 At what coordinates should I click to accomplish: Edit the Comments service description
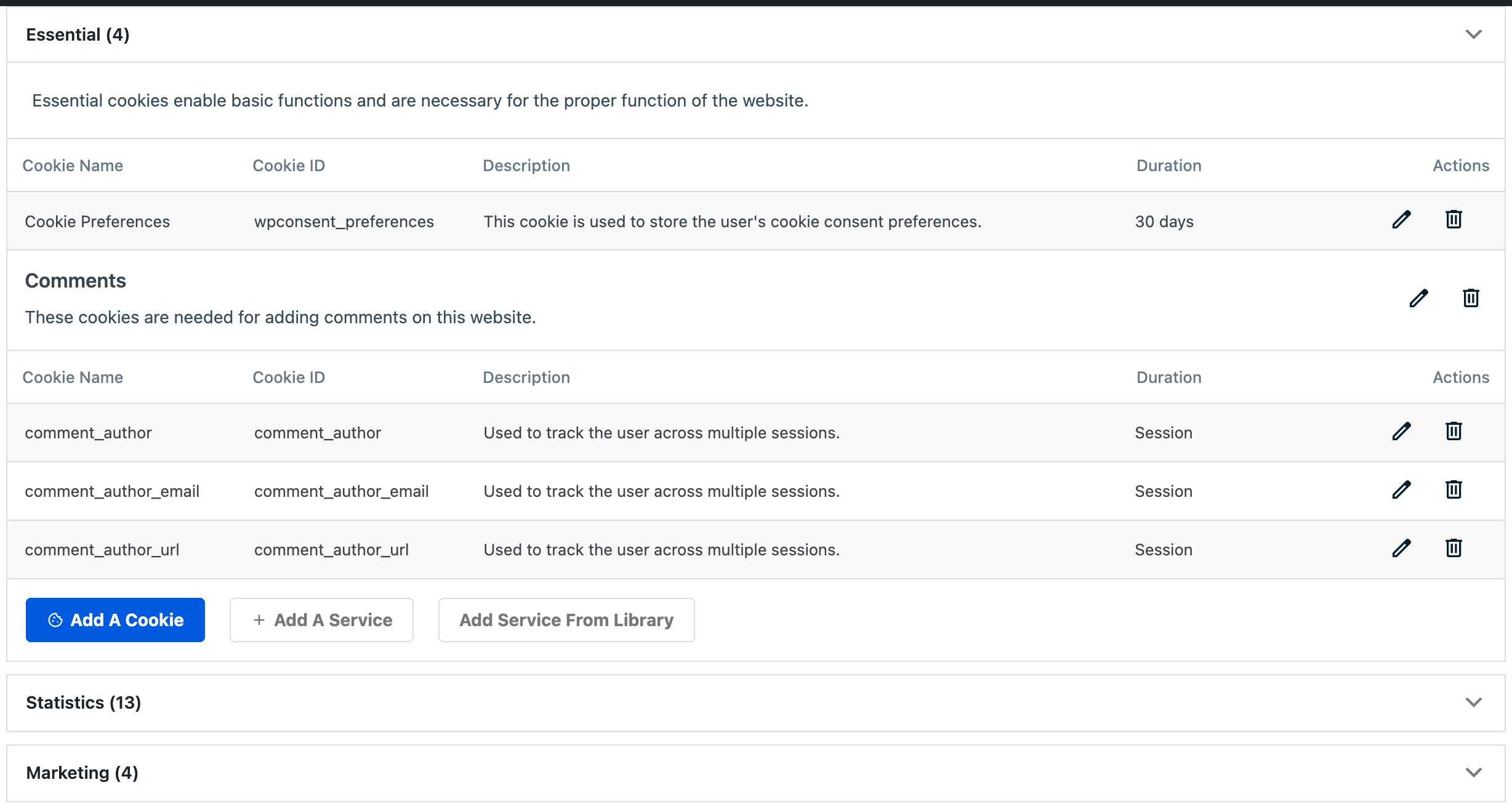click(x=1418, y=298)
